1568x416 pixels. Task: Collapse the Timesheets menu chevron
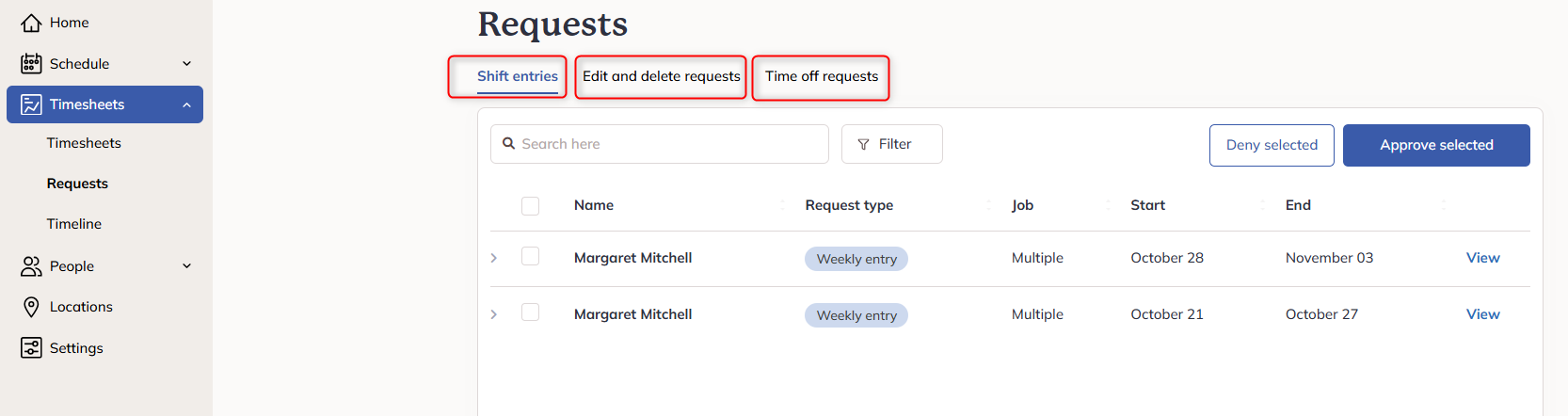[x=186, y=104]
